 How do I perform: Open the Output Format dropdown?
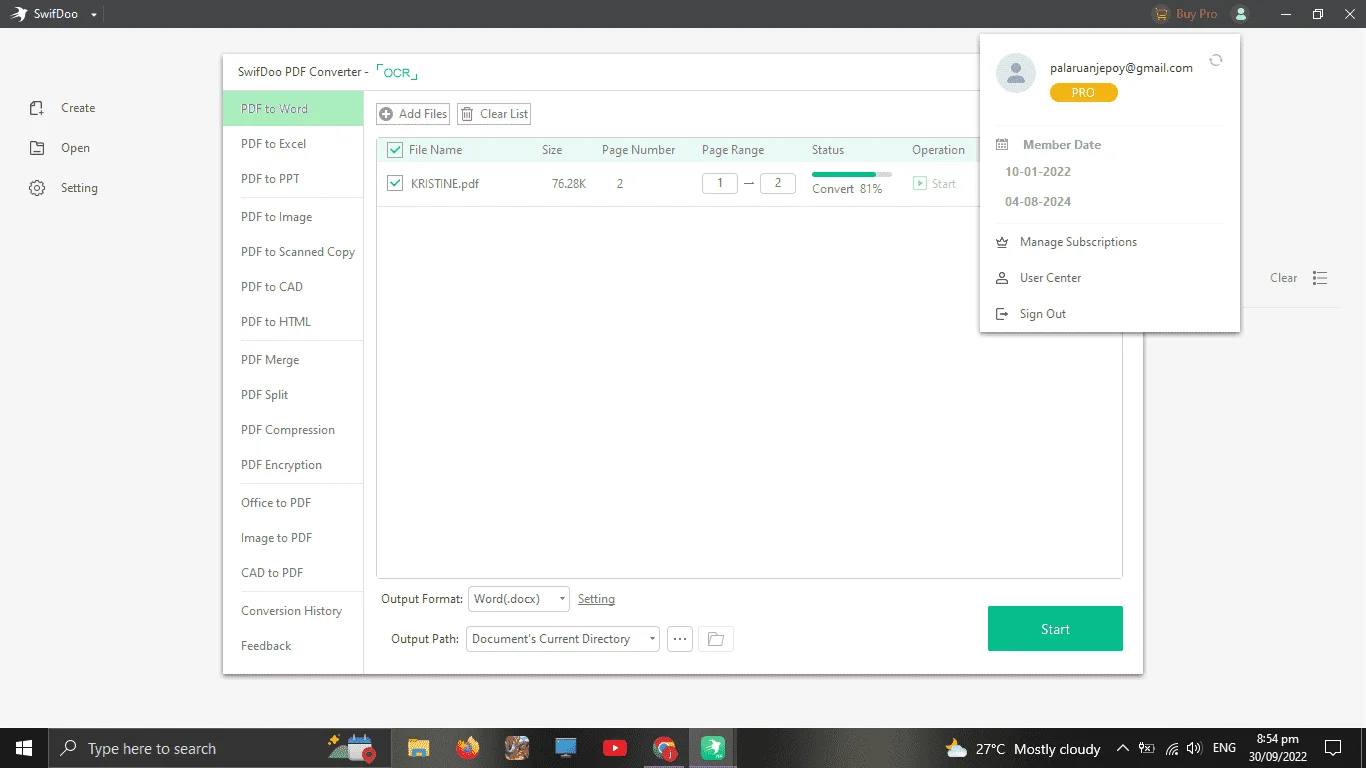point(519,599)
